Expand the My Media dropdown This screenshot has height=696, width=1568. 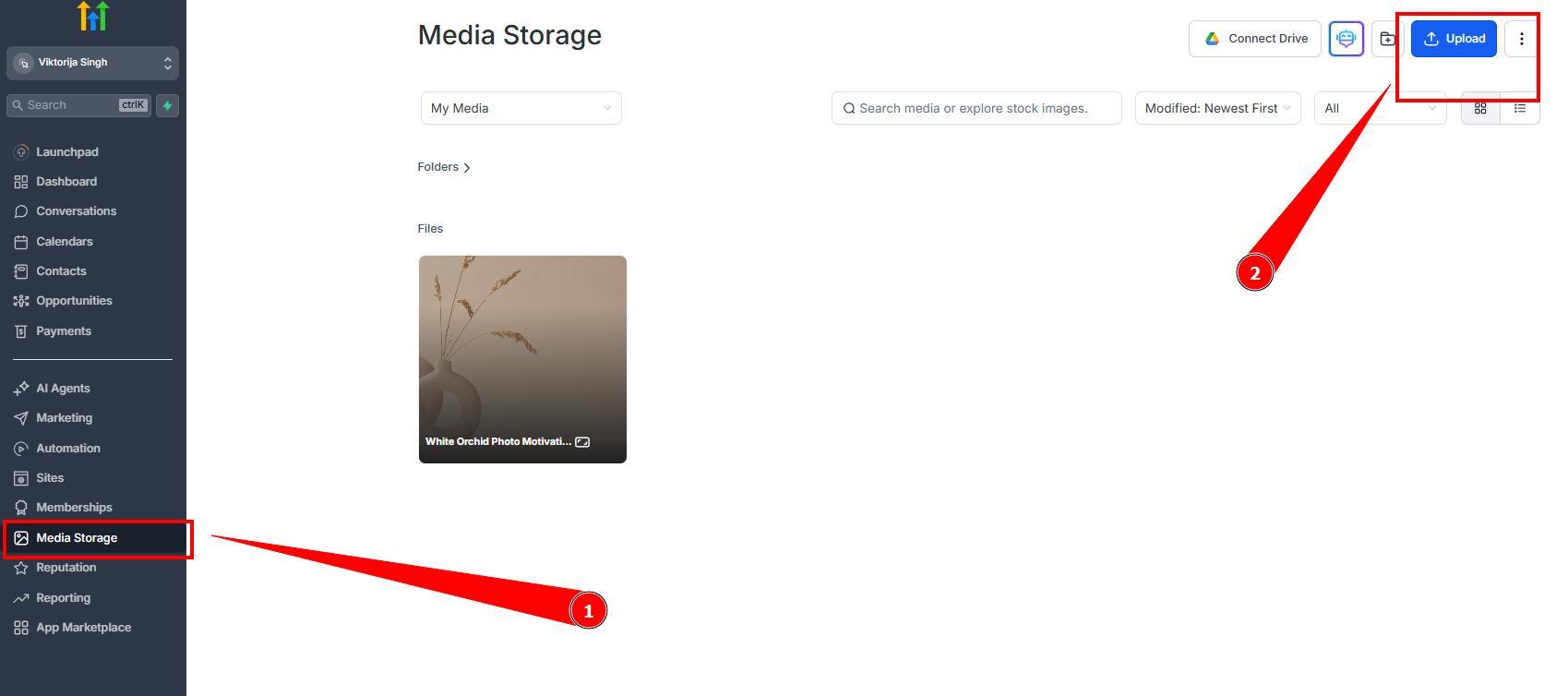pyautogui.click(x=521, y=108)
